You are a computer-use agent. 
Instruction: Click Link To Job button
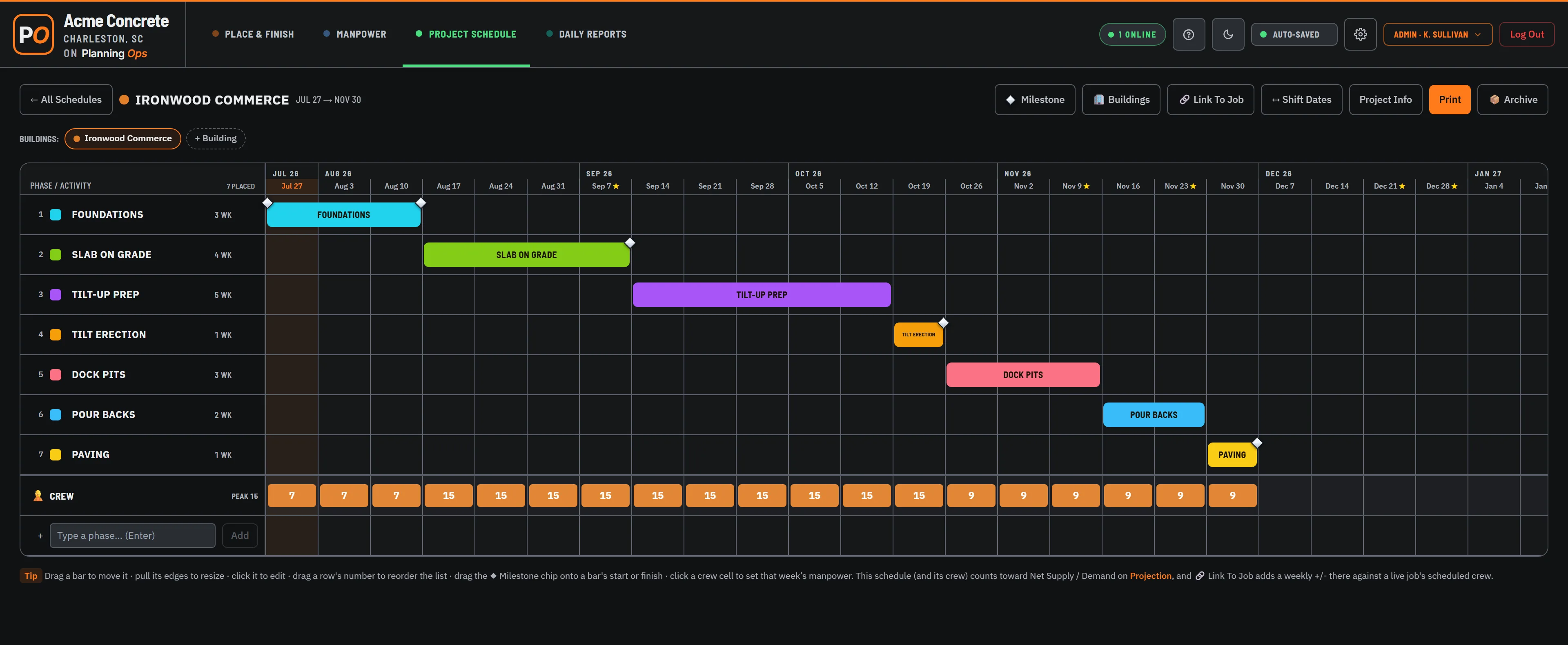(x=1210, y=100)
